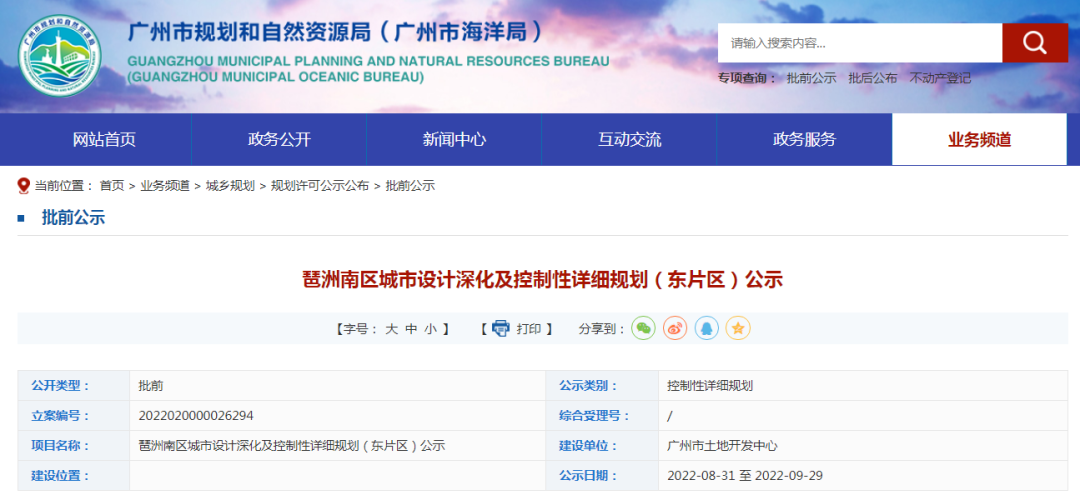Click the red article title heading
1080x500 pixels.
543,280
